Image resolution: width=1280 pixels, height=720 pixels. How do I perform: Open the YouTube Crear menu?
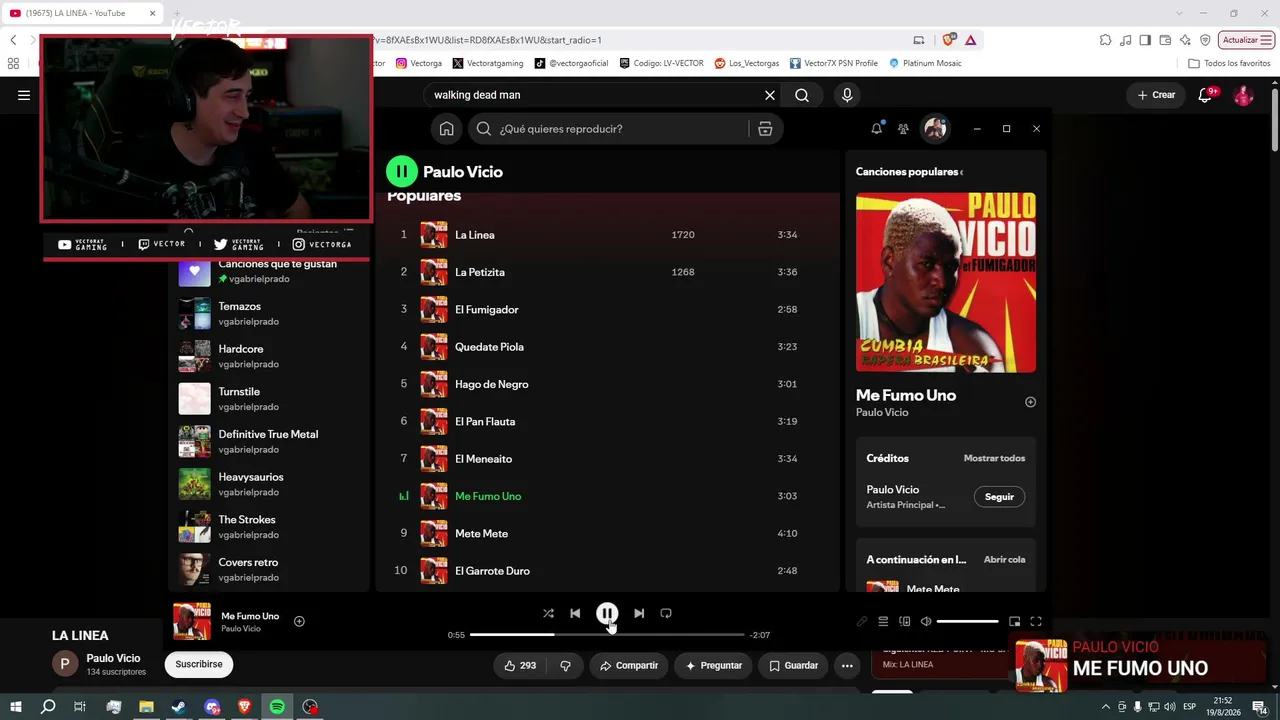[x=1156, y=95]
